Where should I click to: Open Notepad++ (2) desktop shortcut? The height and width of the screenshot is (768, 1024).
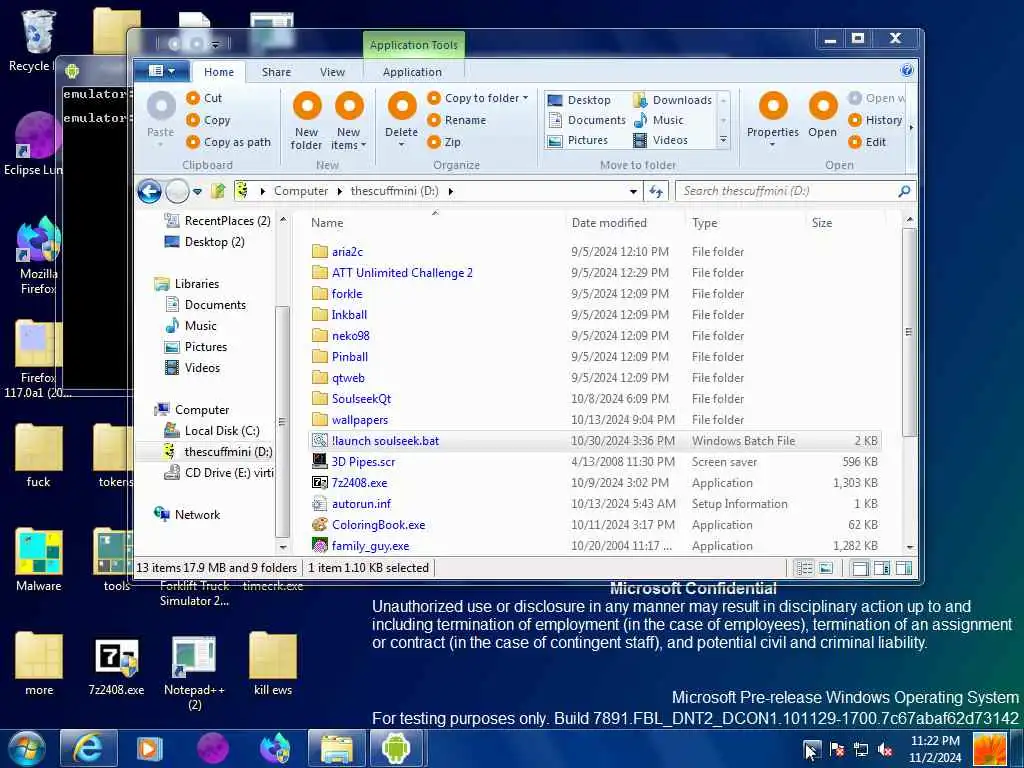tap(194, 673)
